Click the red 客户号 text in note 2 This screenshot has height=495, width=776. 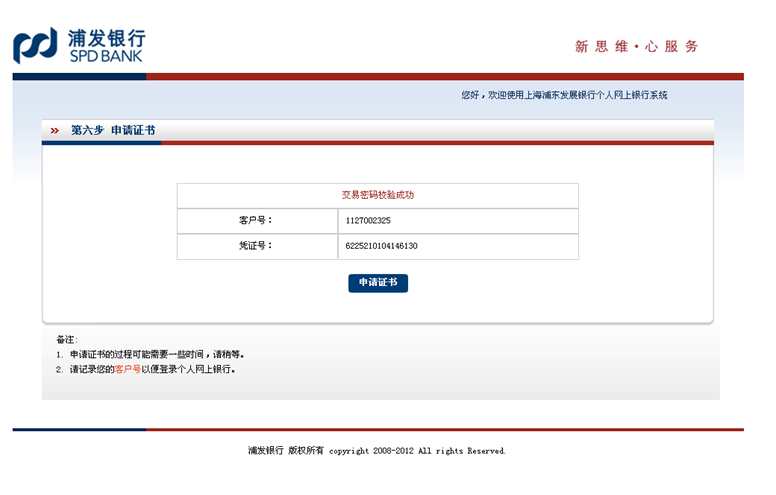(127, 369)
